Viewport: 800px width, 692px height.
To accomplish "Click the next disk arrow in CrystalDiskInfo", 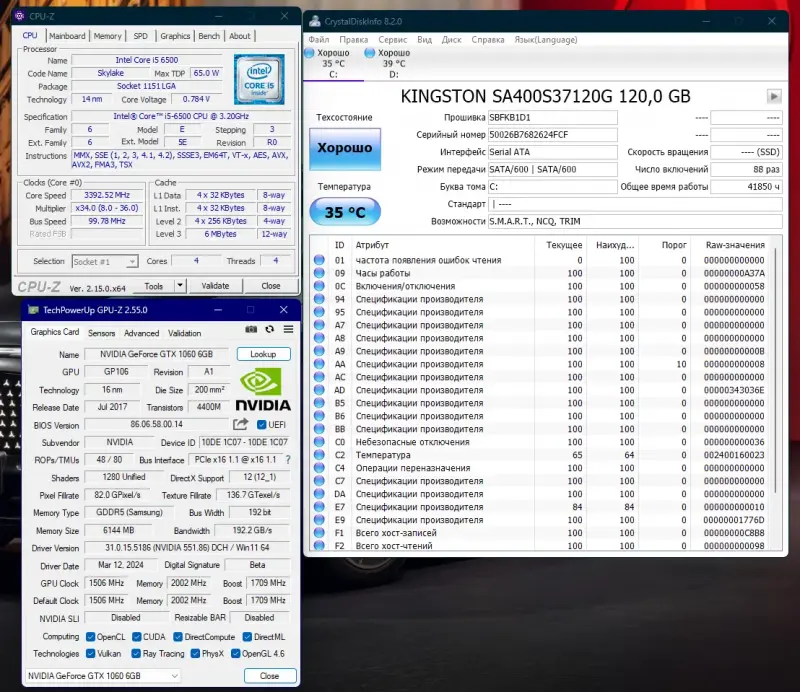I will 774,96.
